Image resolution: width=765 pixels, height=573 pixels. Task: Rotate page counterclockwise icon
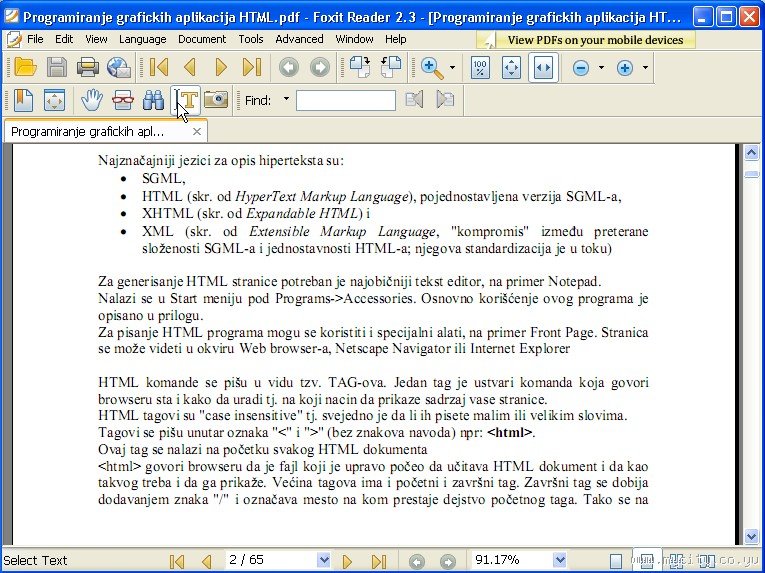pos(391,67)
